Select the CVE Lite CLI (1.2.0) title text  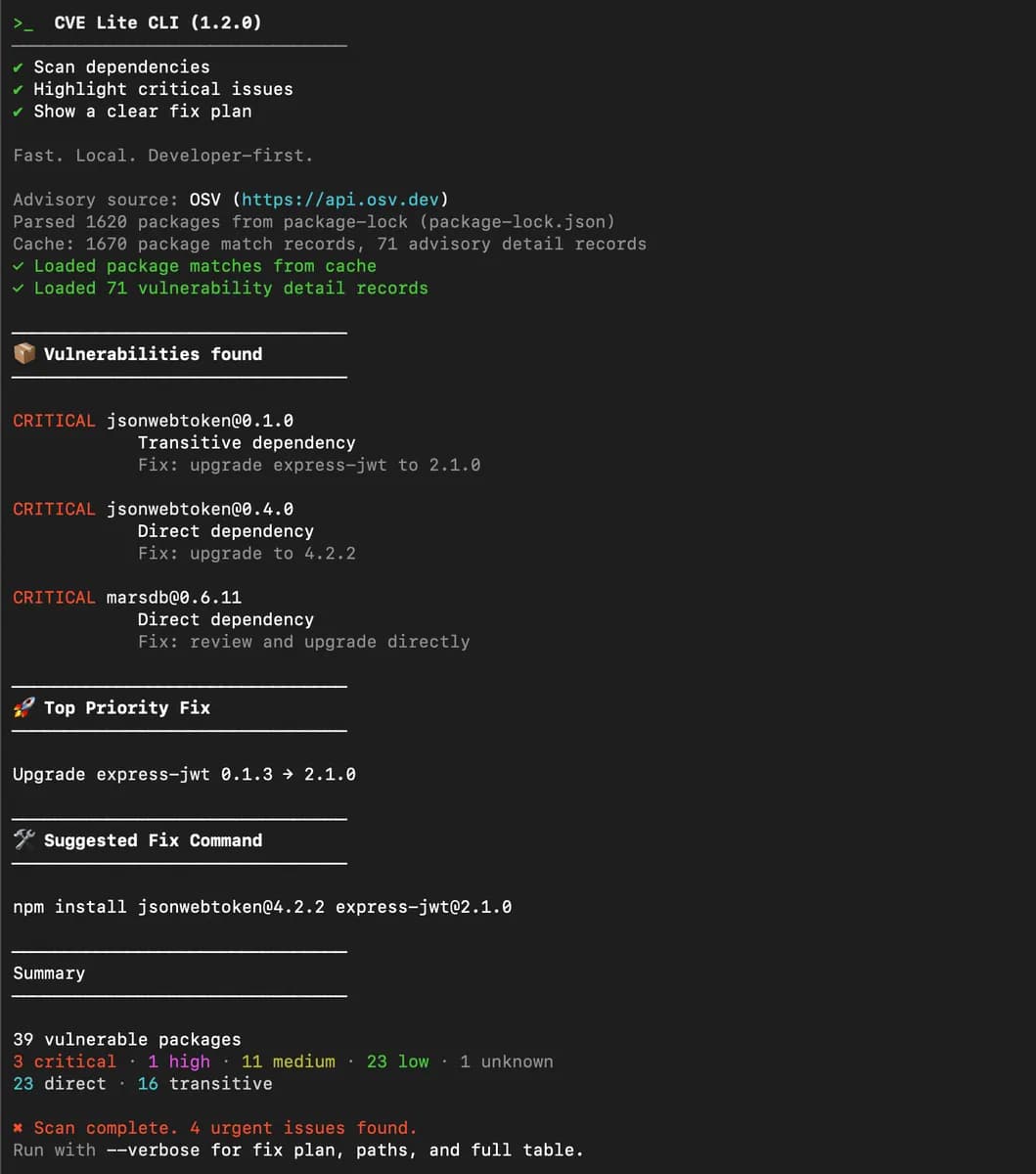click(158, 23)
